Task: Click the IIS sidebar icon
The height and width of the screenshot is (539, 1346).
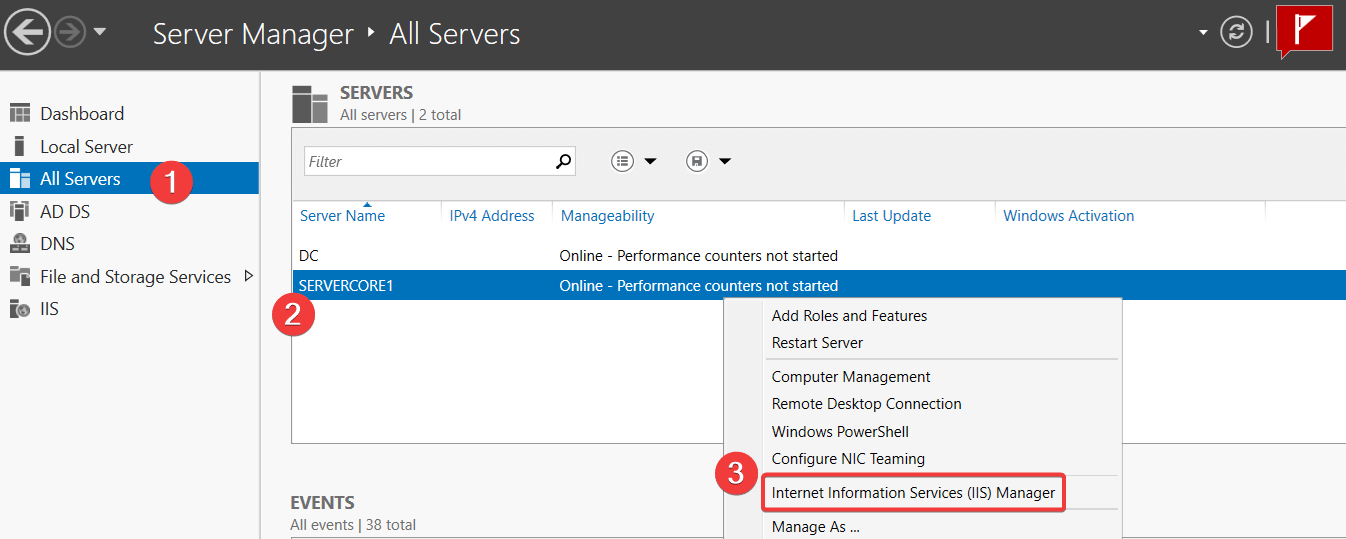Action: click(20, 309)
